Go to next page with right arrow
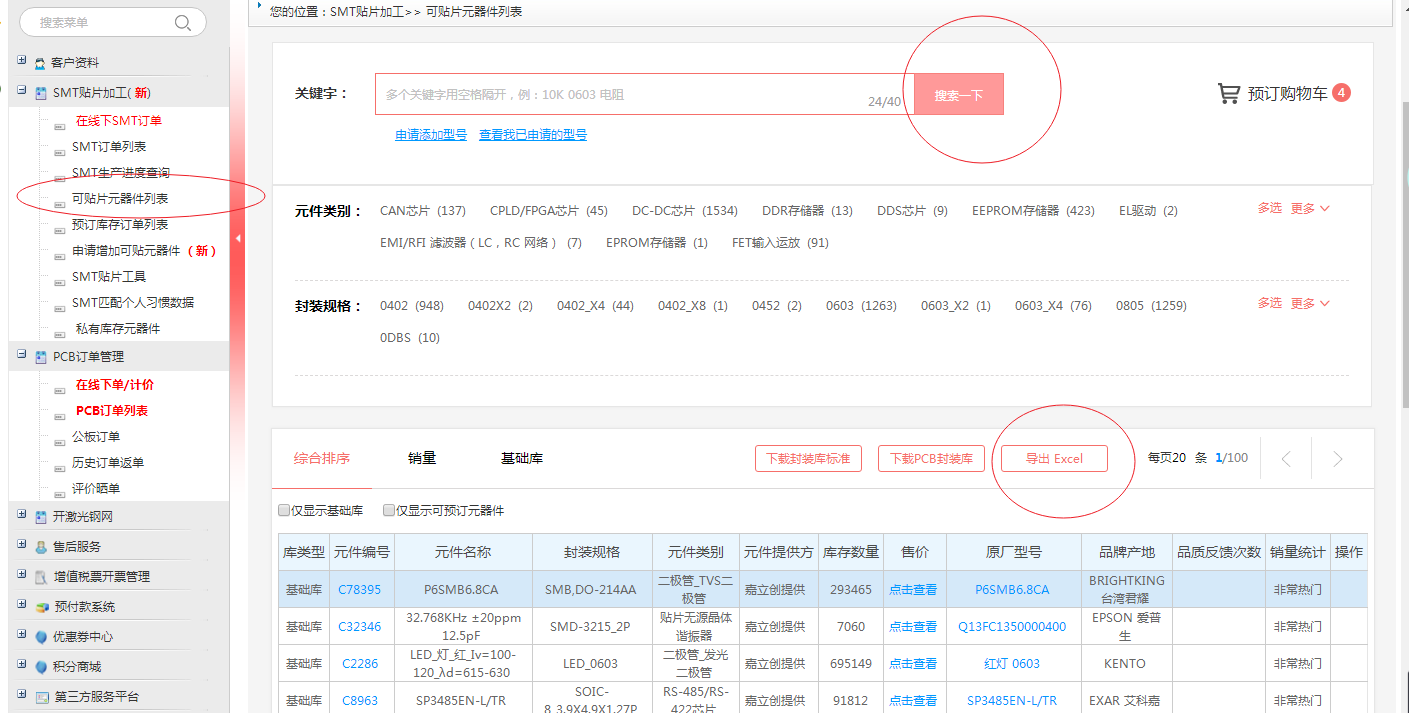 point(1337,459)
